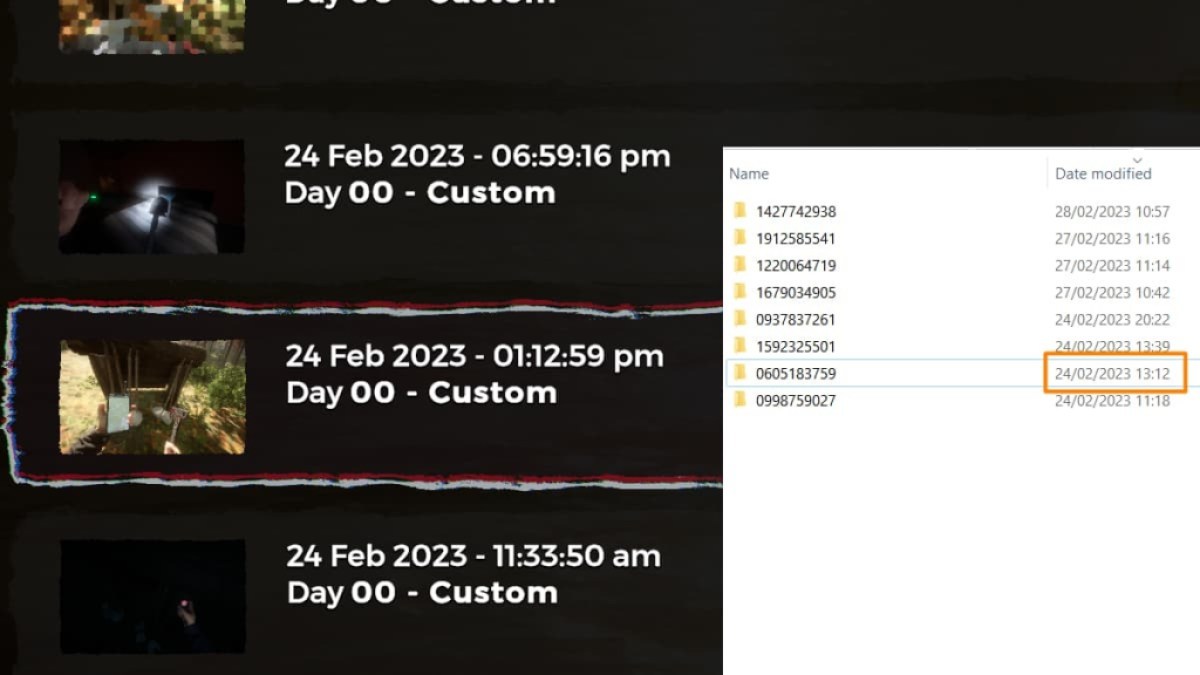Click folder icon for 0605183759

(x=740, y=373)
